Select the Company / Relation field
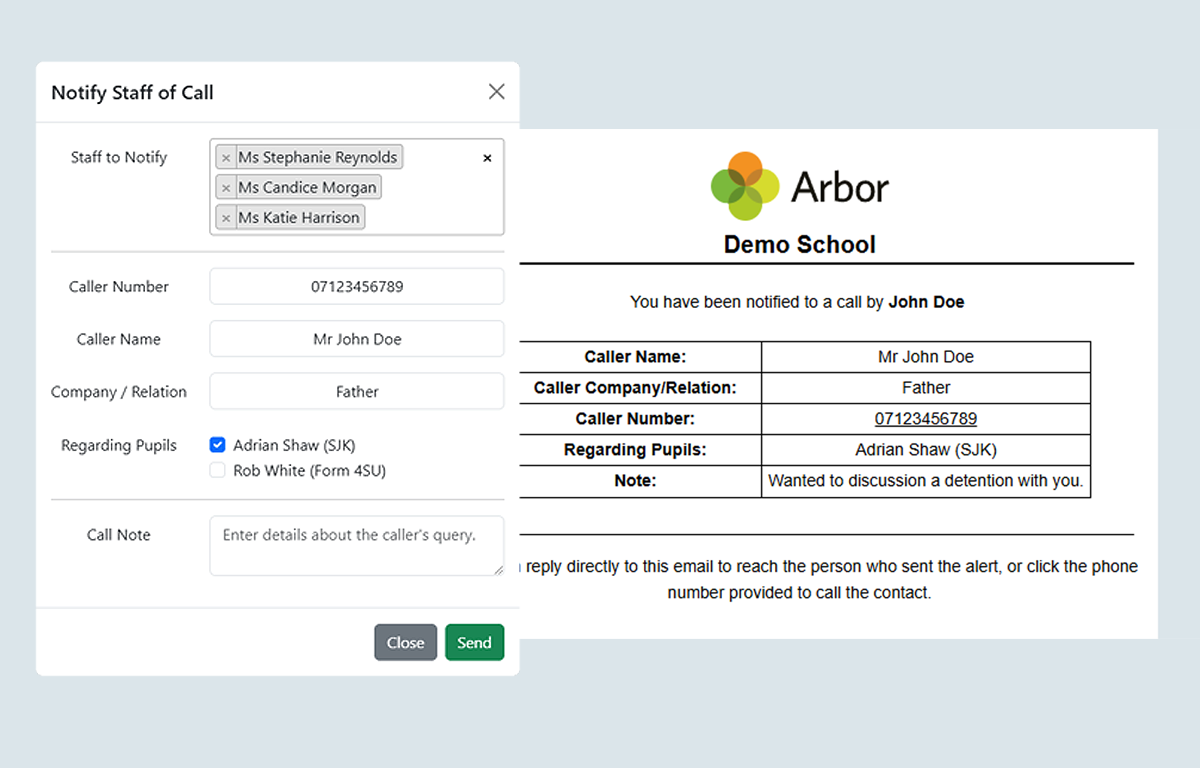This screenshot has height=768, width=1200. click(x=357, y=392)
